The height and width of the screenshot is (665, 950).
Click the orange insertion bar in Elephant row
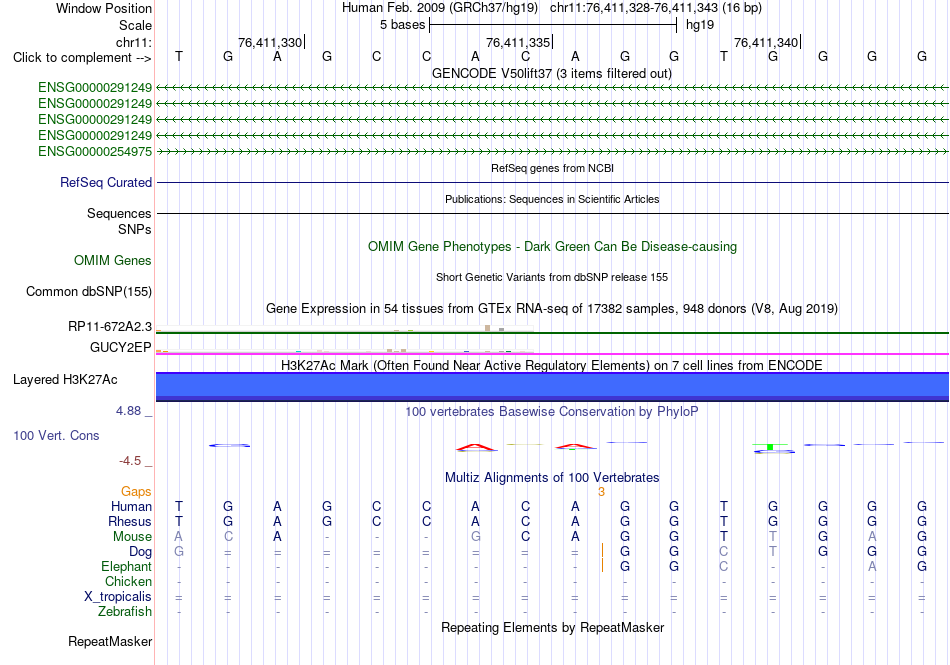click(x=602, y=565)
